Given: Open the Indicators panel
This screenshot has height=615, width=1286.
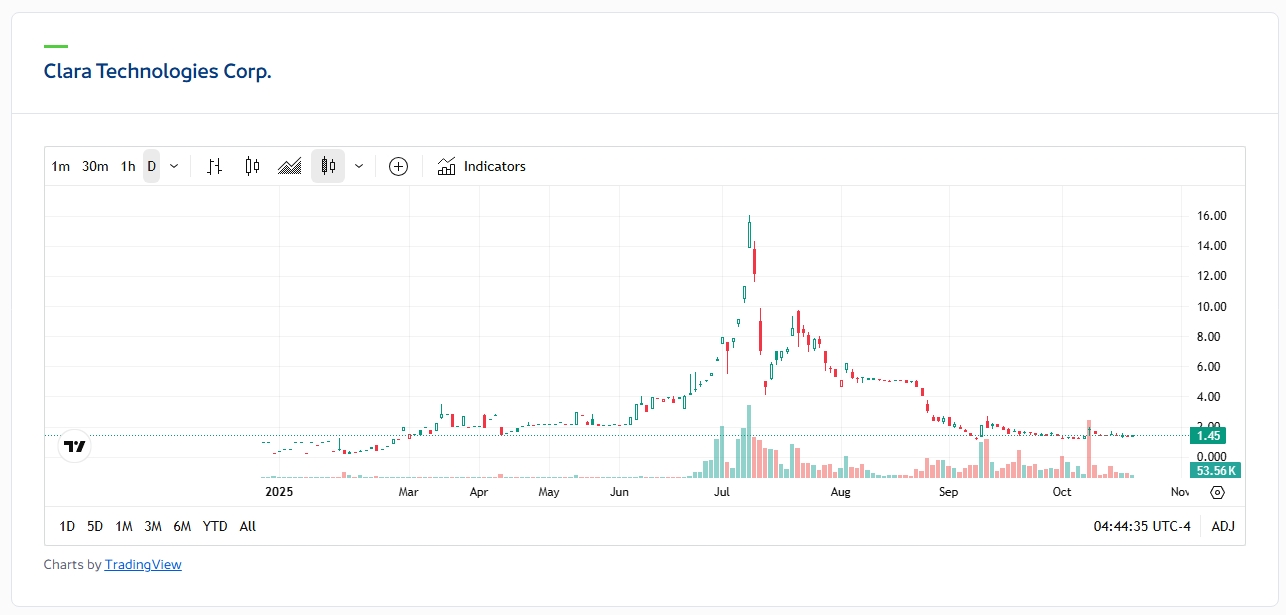Looking at the screenshot, I should click(x=482, y=166).
